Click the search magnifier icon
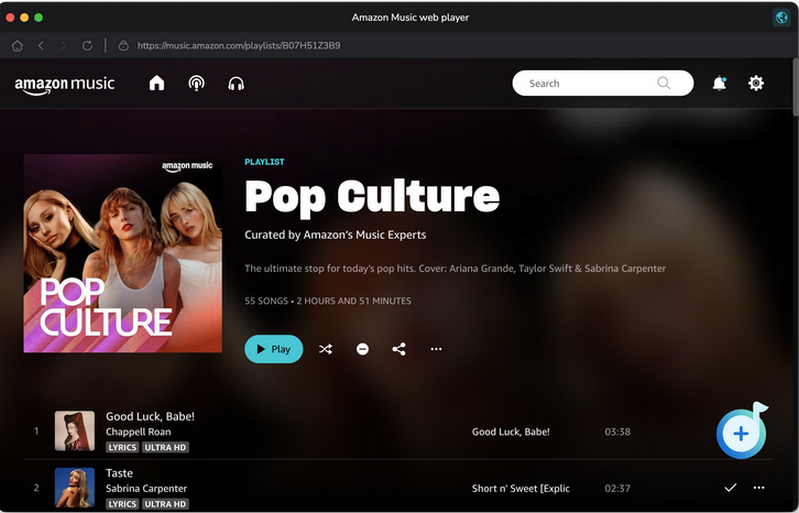The image size is (799, 513). [x=663, y=83]
